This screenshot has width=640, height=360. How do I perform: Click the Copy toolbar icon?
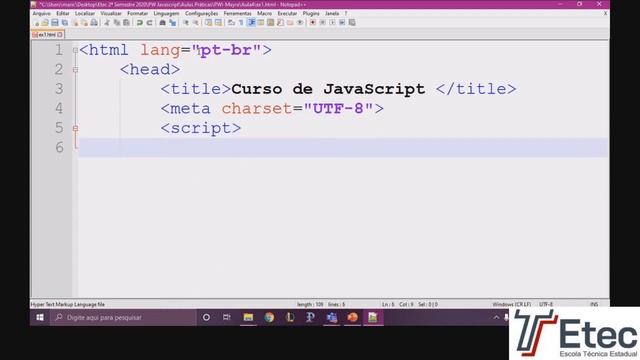pos(117,23)
